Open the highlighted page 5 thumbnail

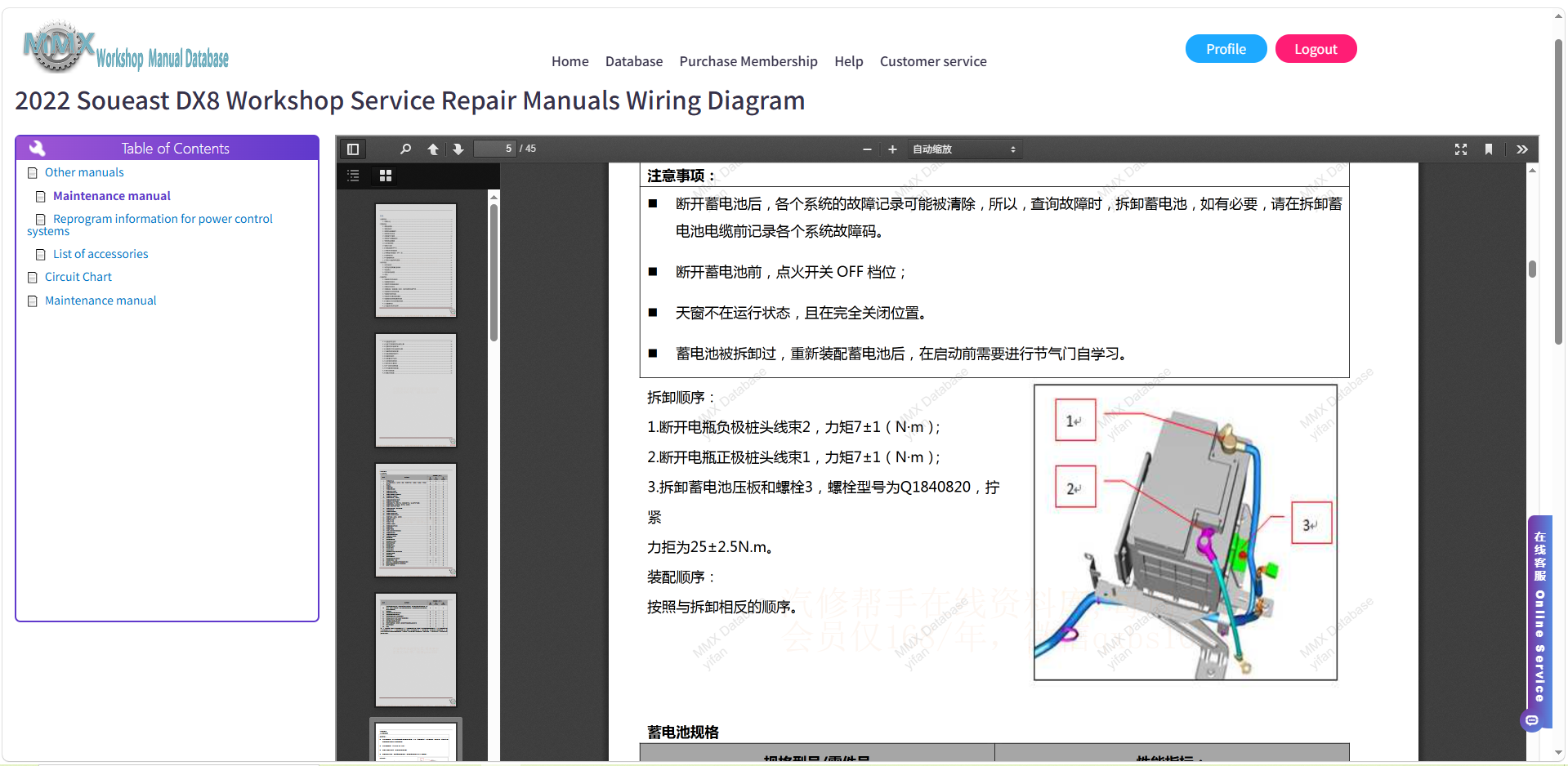click(416, 741)
